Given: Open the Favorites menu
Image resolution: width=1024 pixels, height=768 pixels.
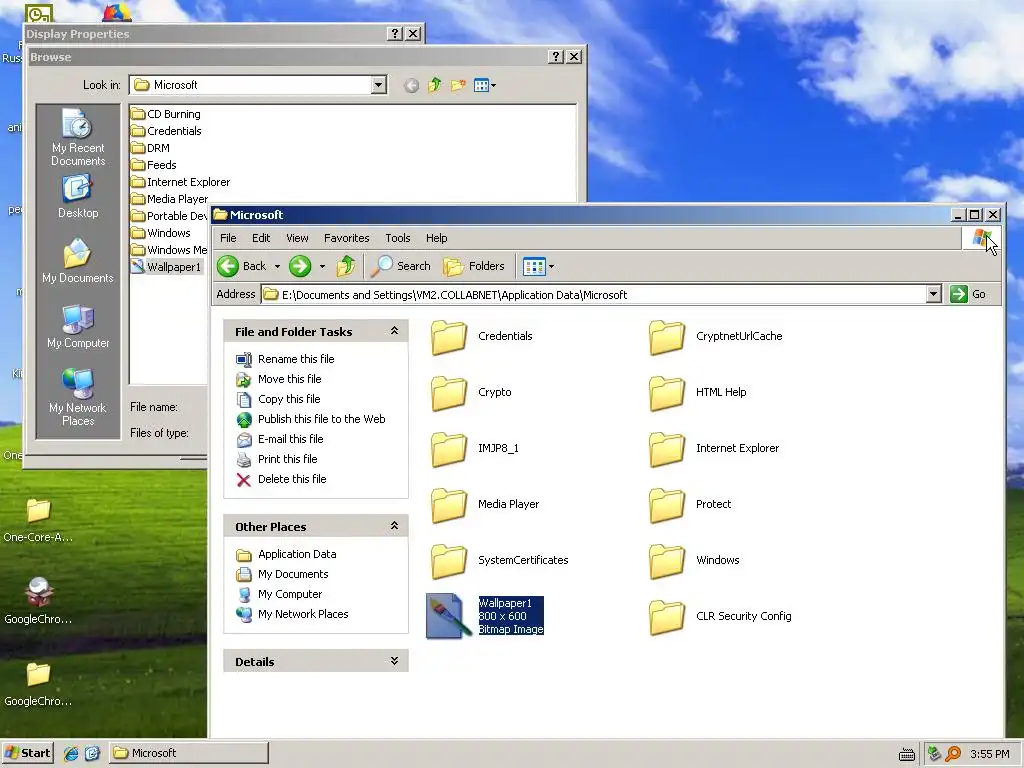Looking at the screenshot, I should [x=347, y=238].
